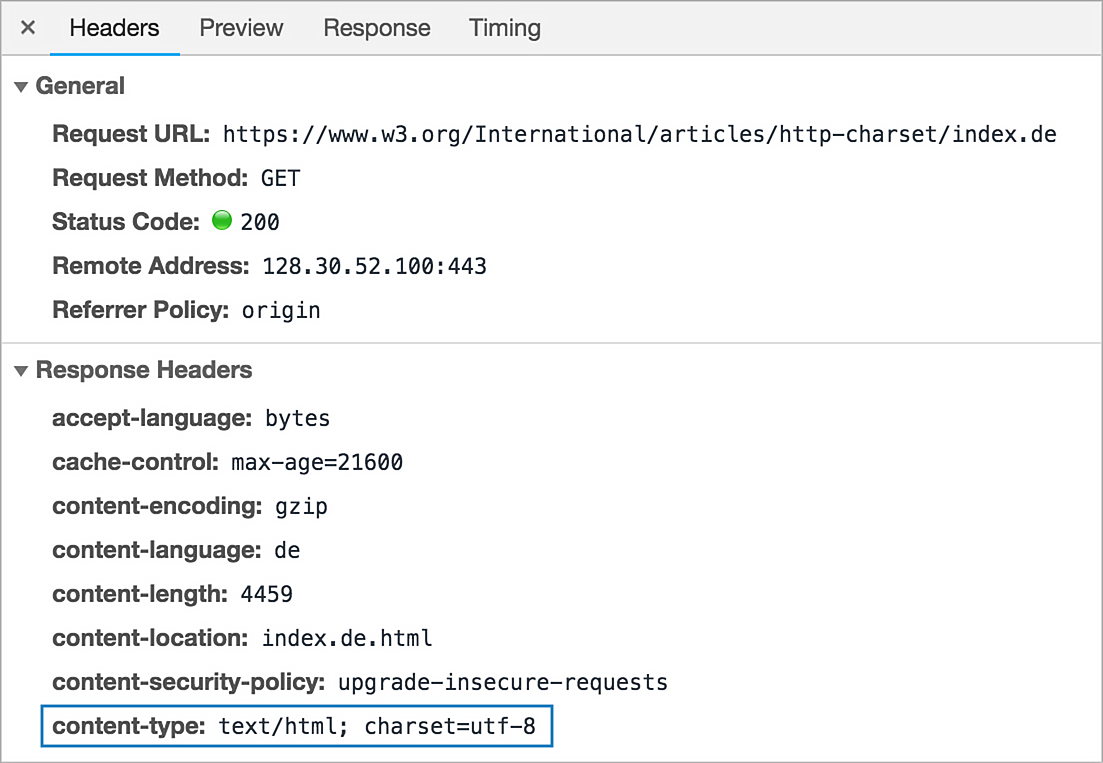Select the Referrer Policy origin value
Image resolution: width=1103 pixels, height=763 pixels.
coord(281,311)
